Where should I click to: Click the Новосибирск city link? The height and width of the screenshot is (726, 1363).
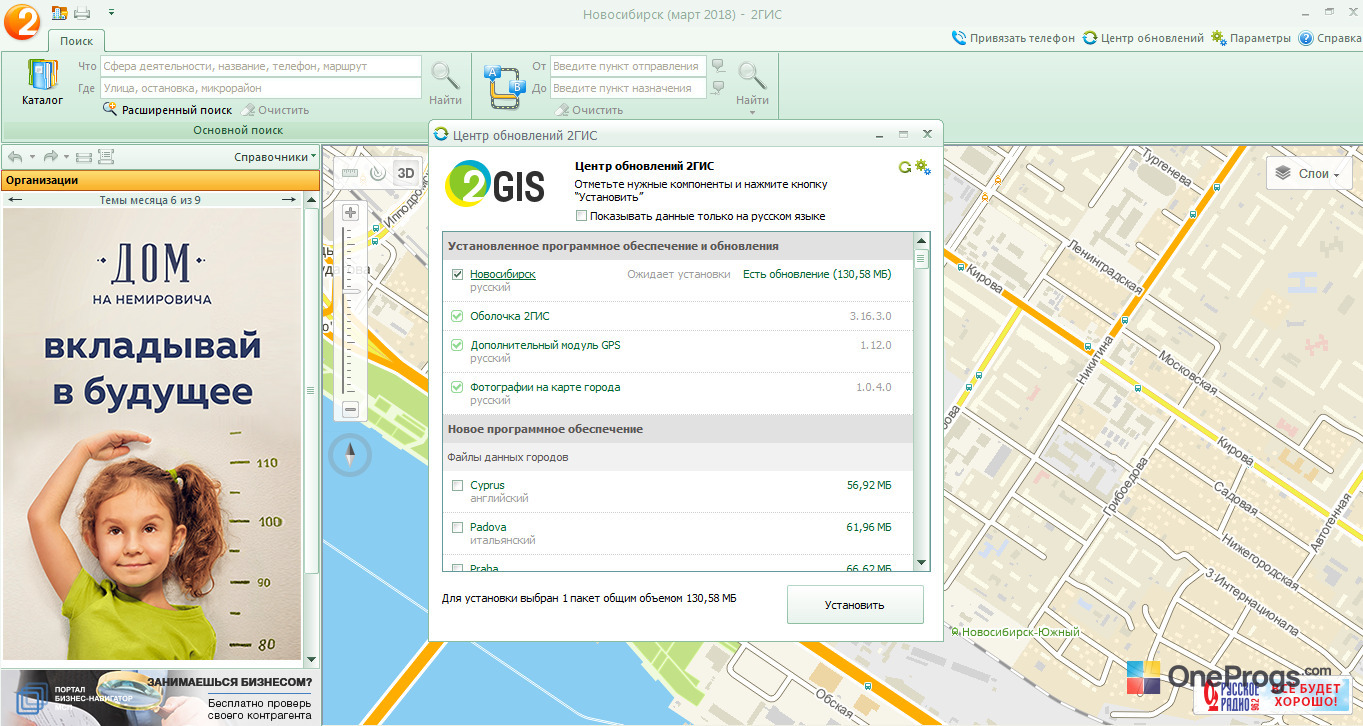(x=503, y=274)
